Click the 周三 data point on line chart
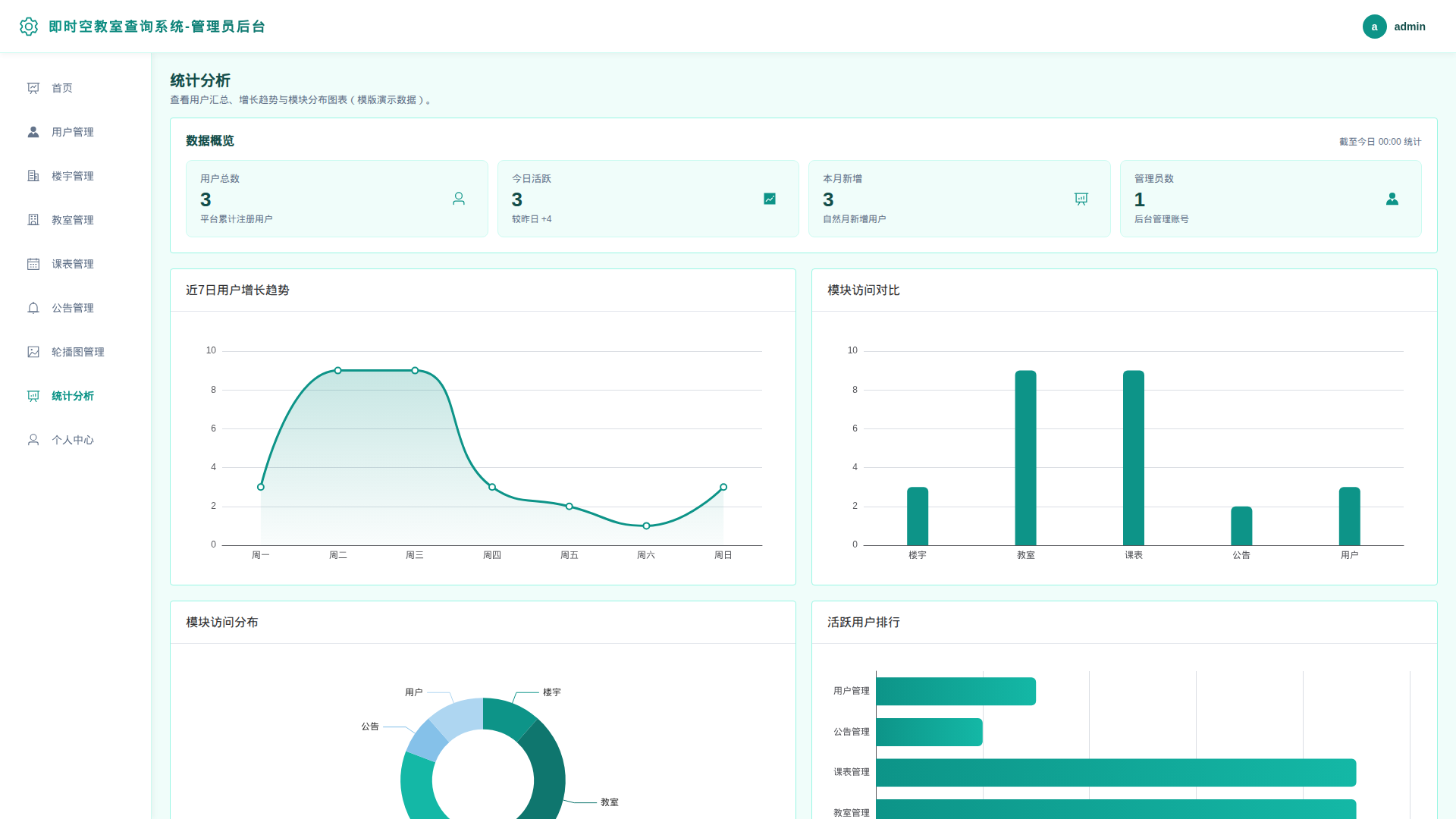Screen dimensions: 1456x819 pyautogui.click(x=415, y=371)
